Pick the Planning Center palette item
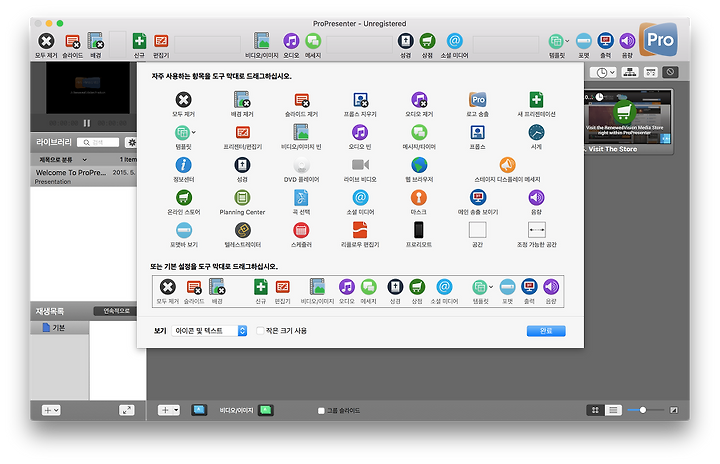Image resolution: width=720 pixels, height=464 pixels. click(x=242, y=202)
